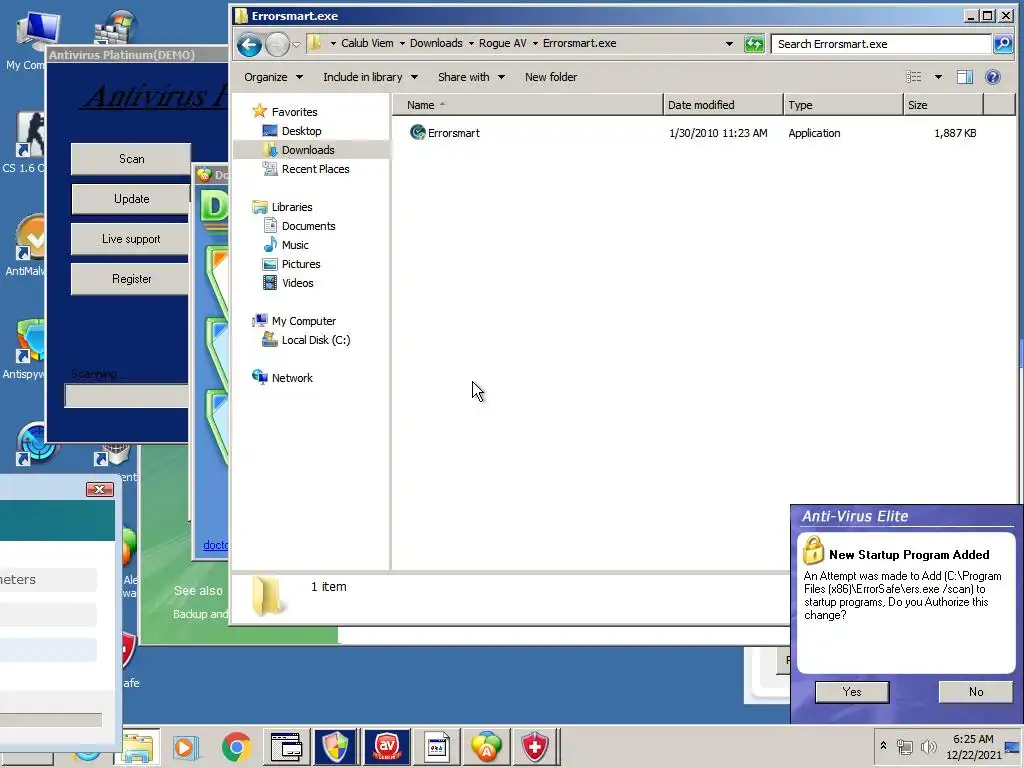Click the scanning progress bar in Antivirus Platinum
1024x768 pixels.
pos(126,396)
